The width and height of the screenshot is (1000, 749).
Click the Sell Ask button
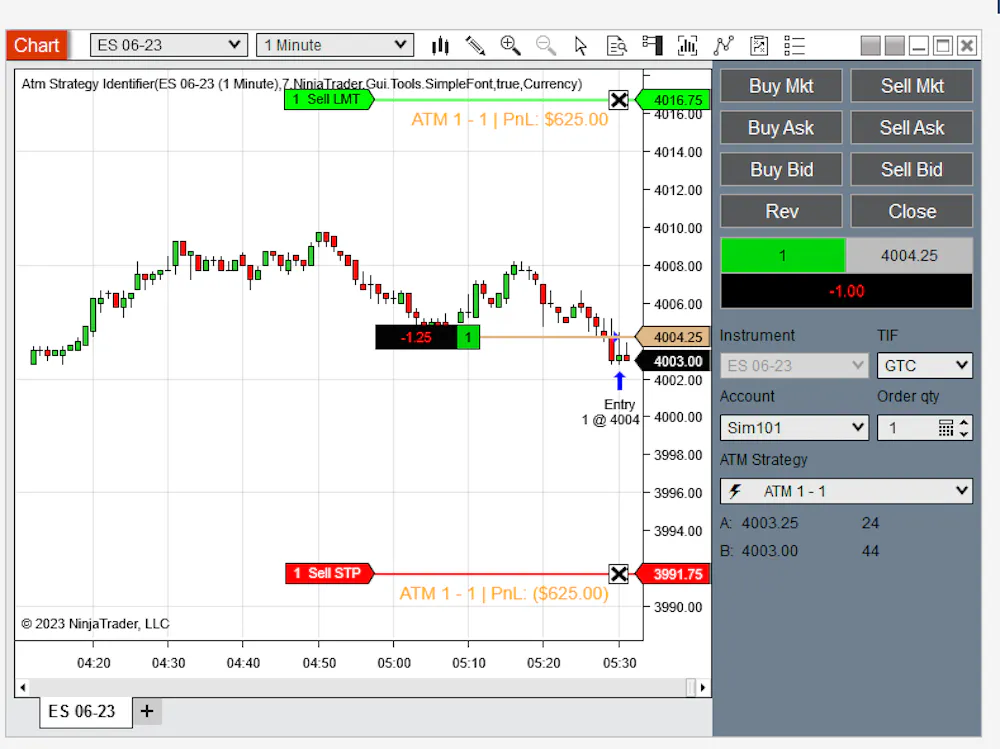tap(912, 128)
